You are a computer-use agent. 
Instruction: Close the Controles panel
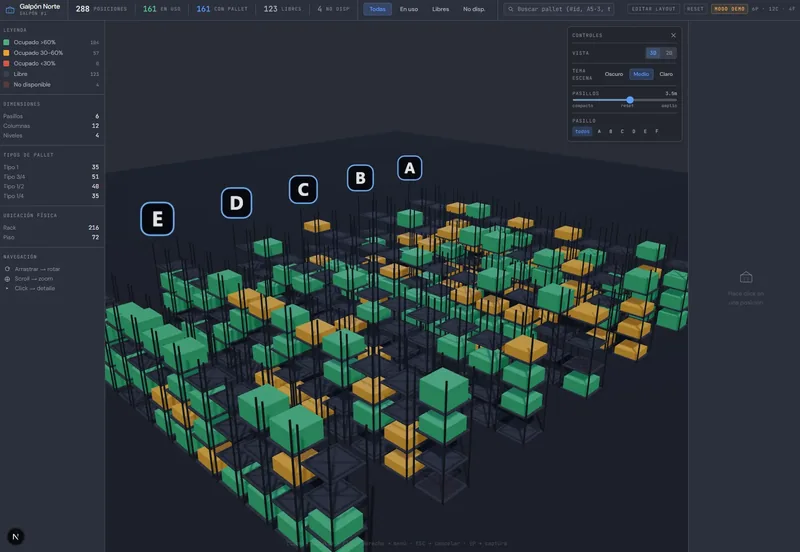(x=673, y=35)
